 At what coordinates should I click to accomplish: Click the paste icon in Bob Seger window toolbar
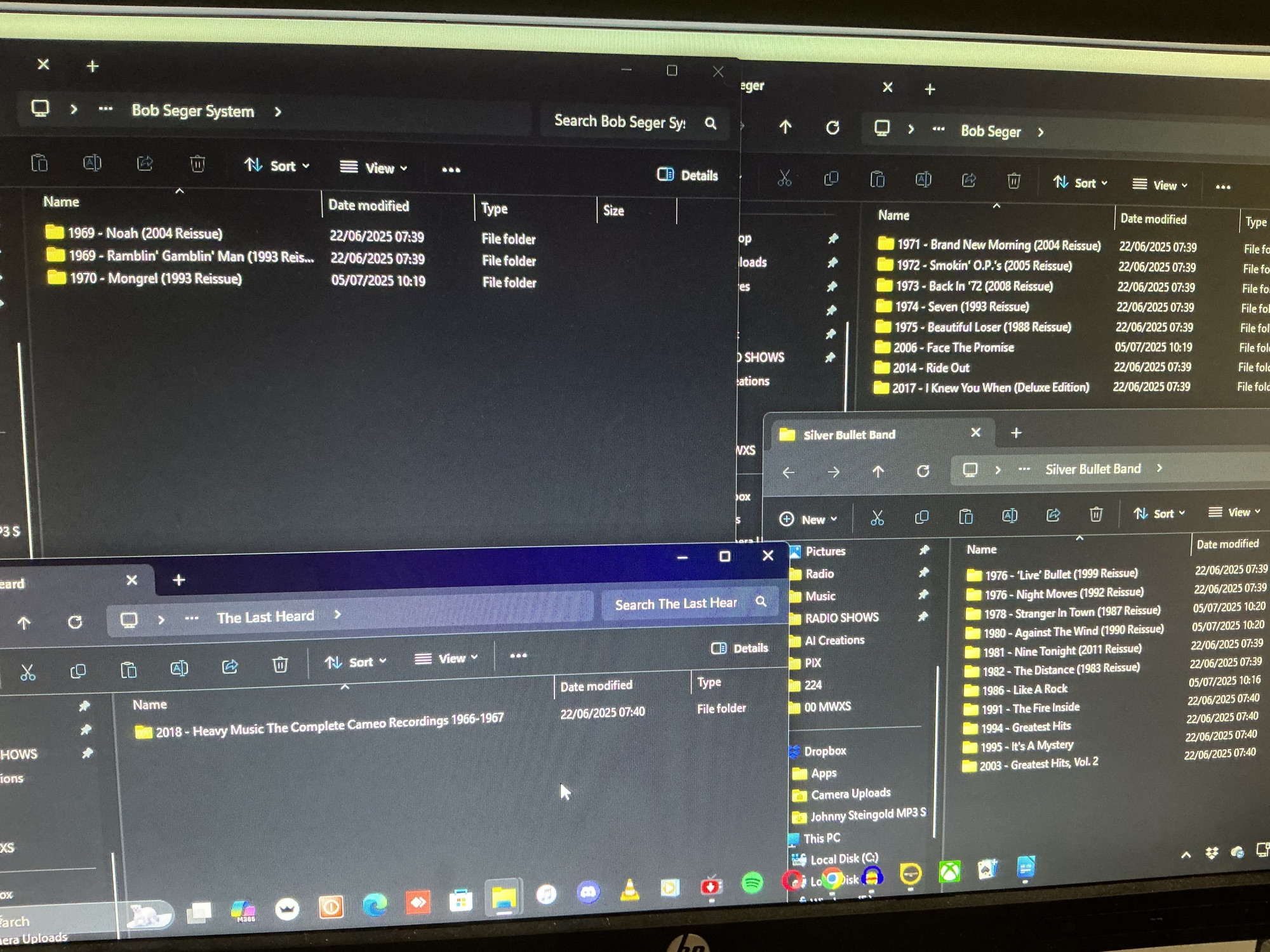(x=877, y=180)
